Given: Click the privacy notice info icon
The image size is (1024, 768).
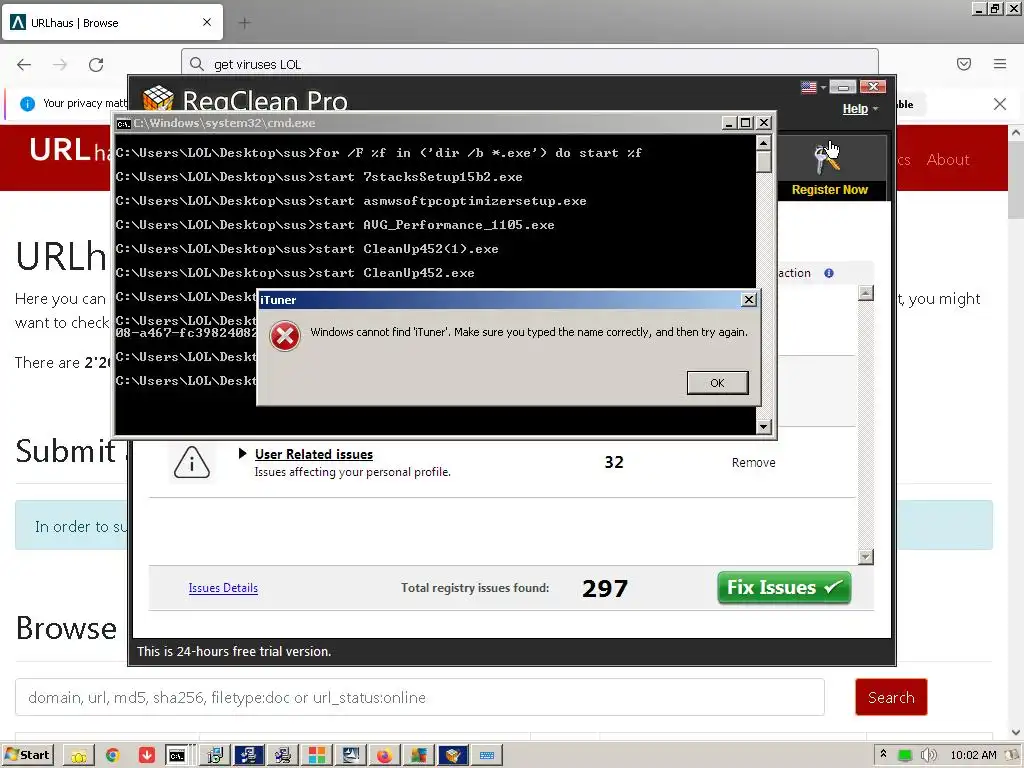Looking at the screenshot, I should [27, 103].
